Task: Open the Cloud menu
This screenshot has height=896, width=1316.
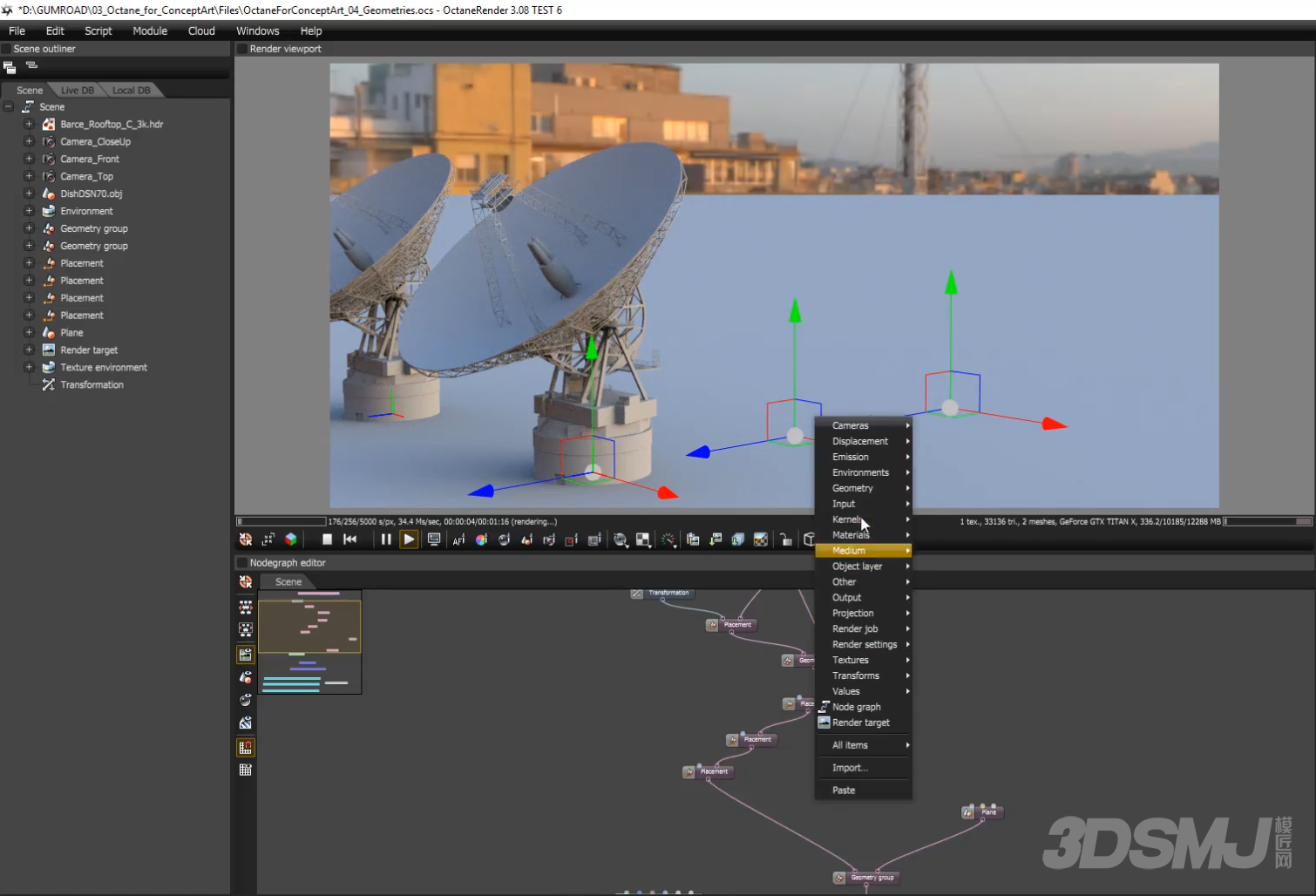Action: [x=201, y=31]
